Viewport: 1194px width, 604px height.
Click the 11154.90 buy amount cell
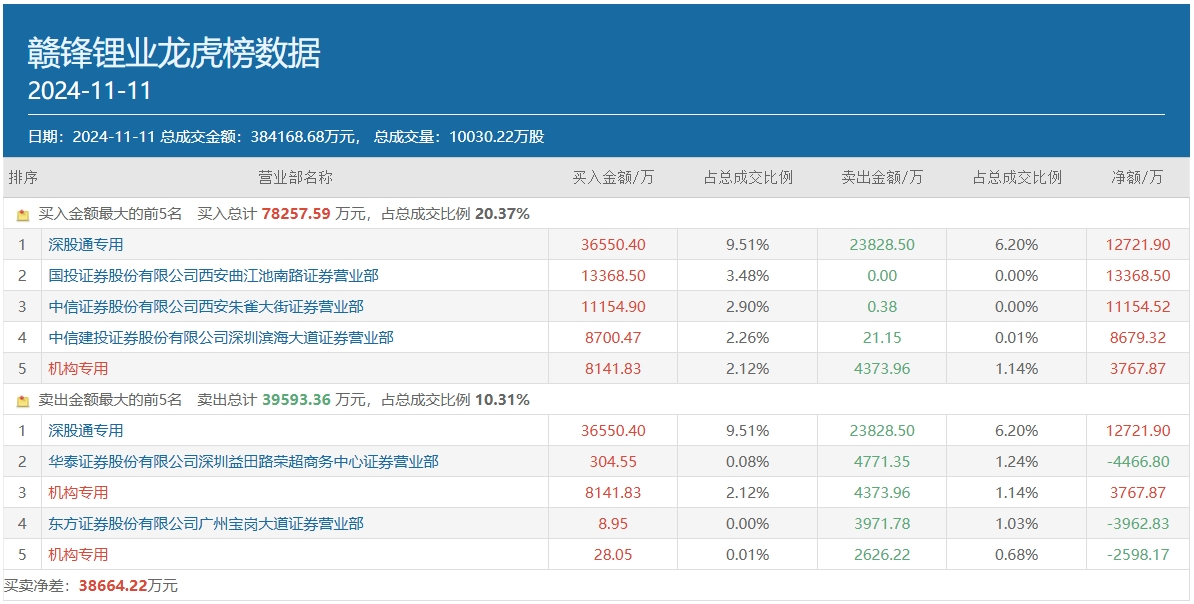point(613,307)
